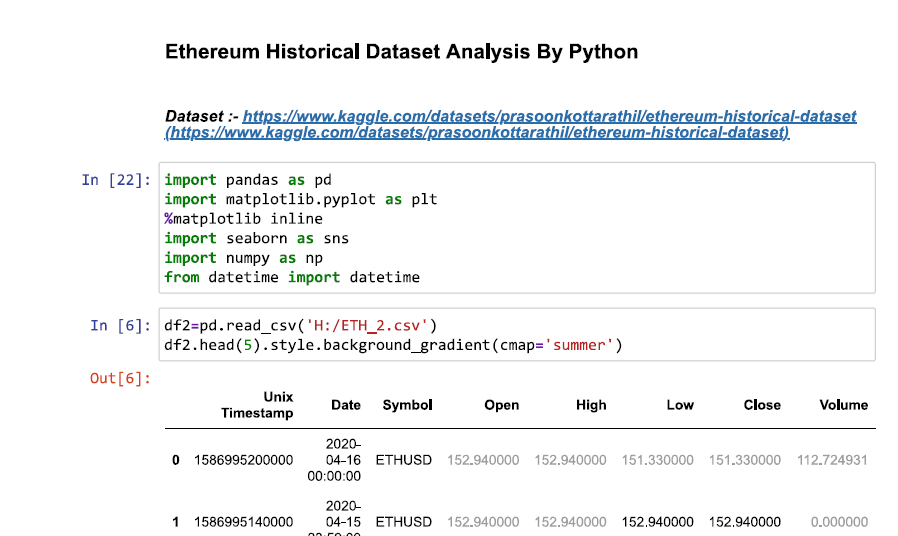Select ETHUSD symbol in row 0

(404, 460)
